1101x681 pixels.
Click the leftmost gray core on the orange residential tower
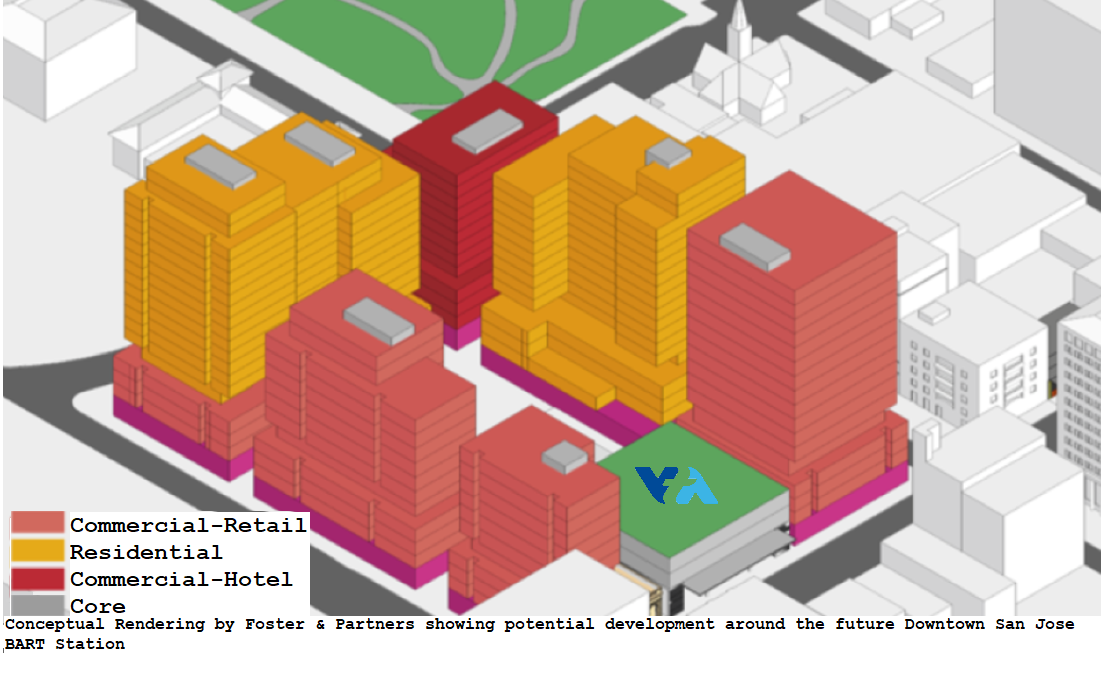tap(220, 166)
